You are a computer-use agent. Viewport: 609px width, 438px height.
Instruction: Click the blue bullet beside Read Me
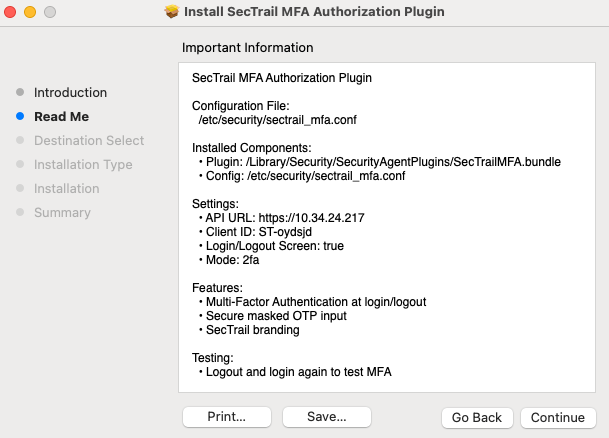click(20, 116)
